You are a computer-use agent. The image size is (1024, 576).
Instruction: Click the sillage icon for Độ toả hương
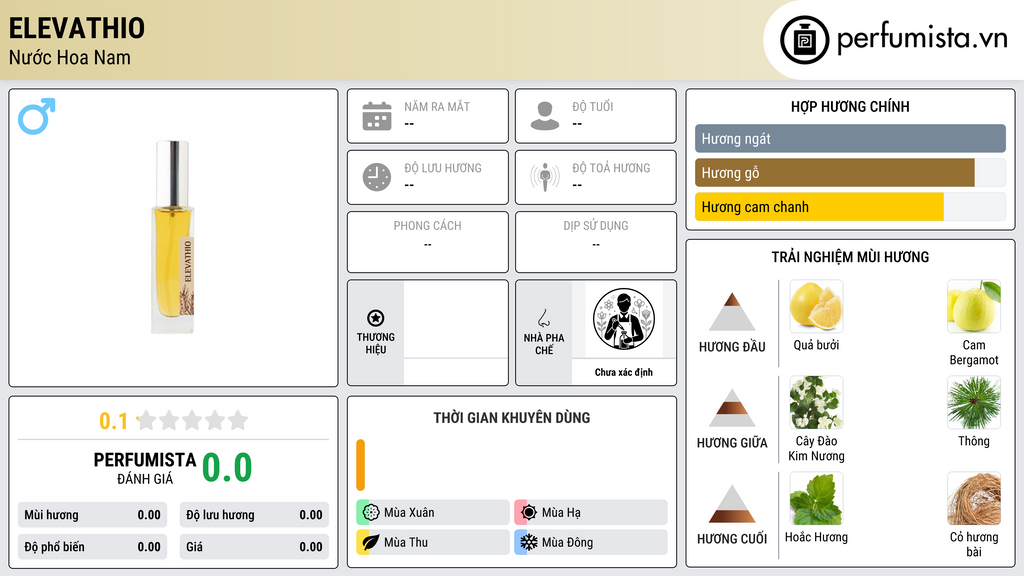pyautogui.click(x=545, y=177)
